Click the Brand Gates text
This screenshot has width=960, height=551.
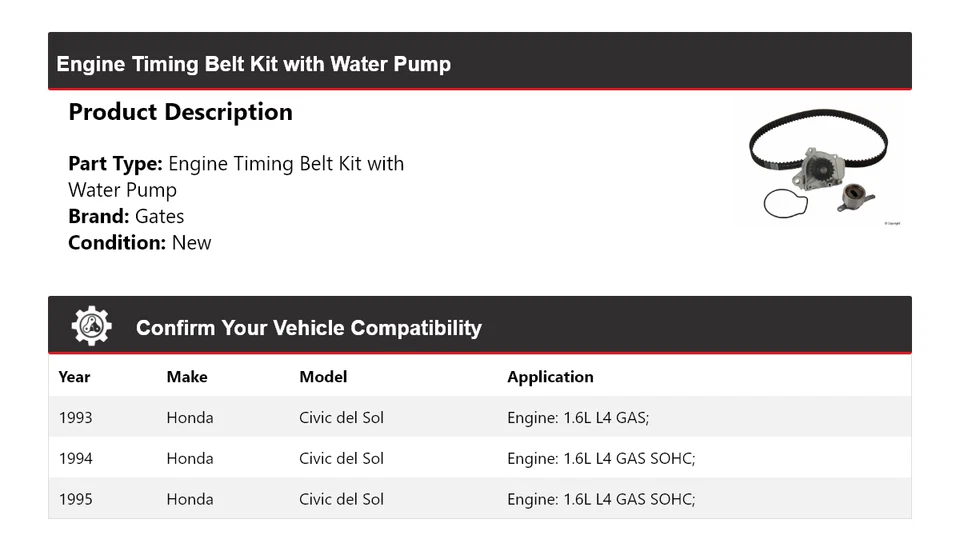pos(126,216)
